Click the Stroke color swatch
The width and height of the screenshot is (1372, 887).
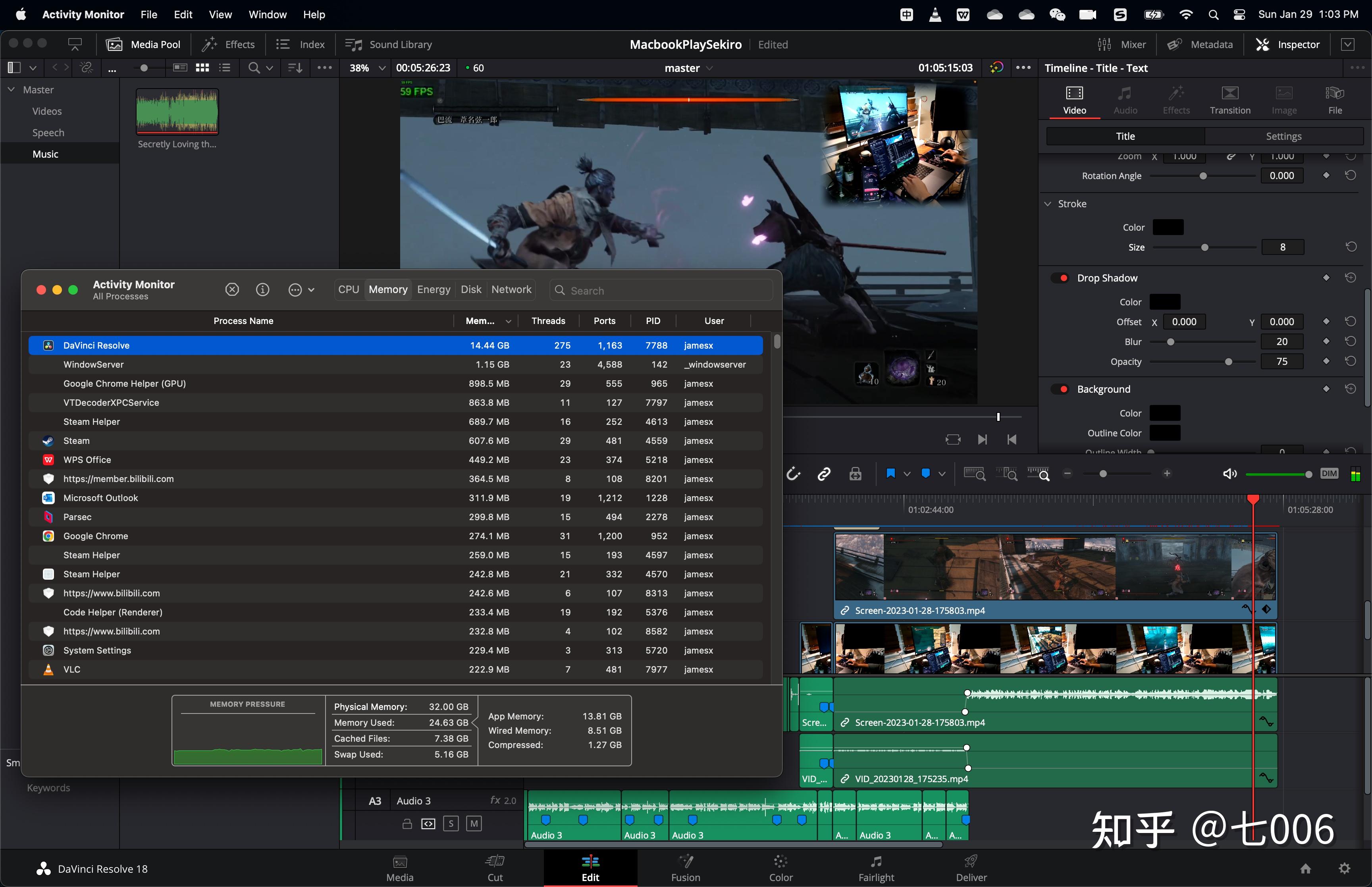coord(1168,227)
